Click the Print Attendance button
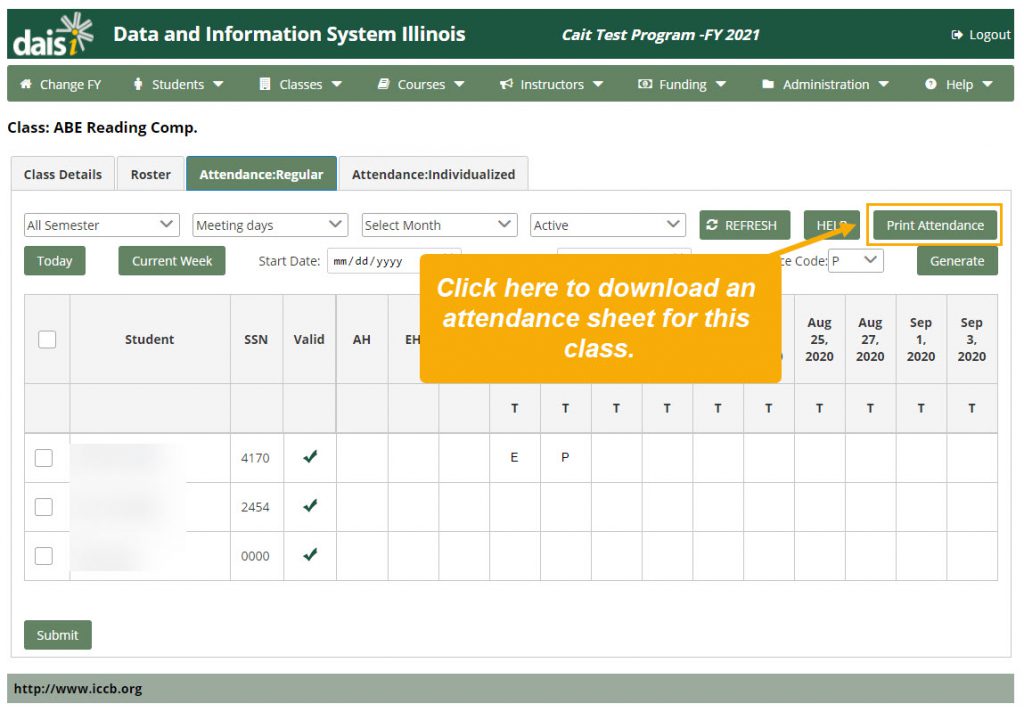 pos(934,225)
